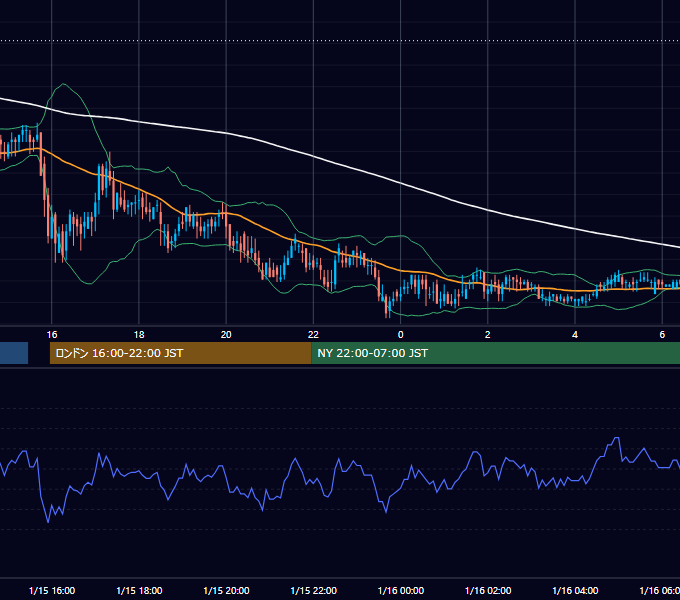680x600 pixels.
Task: Click the '1/15 18:00' oscillator time label
Action: 139,590
